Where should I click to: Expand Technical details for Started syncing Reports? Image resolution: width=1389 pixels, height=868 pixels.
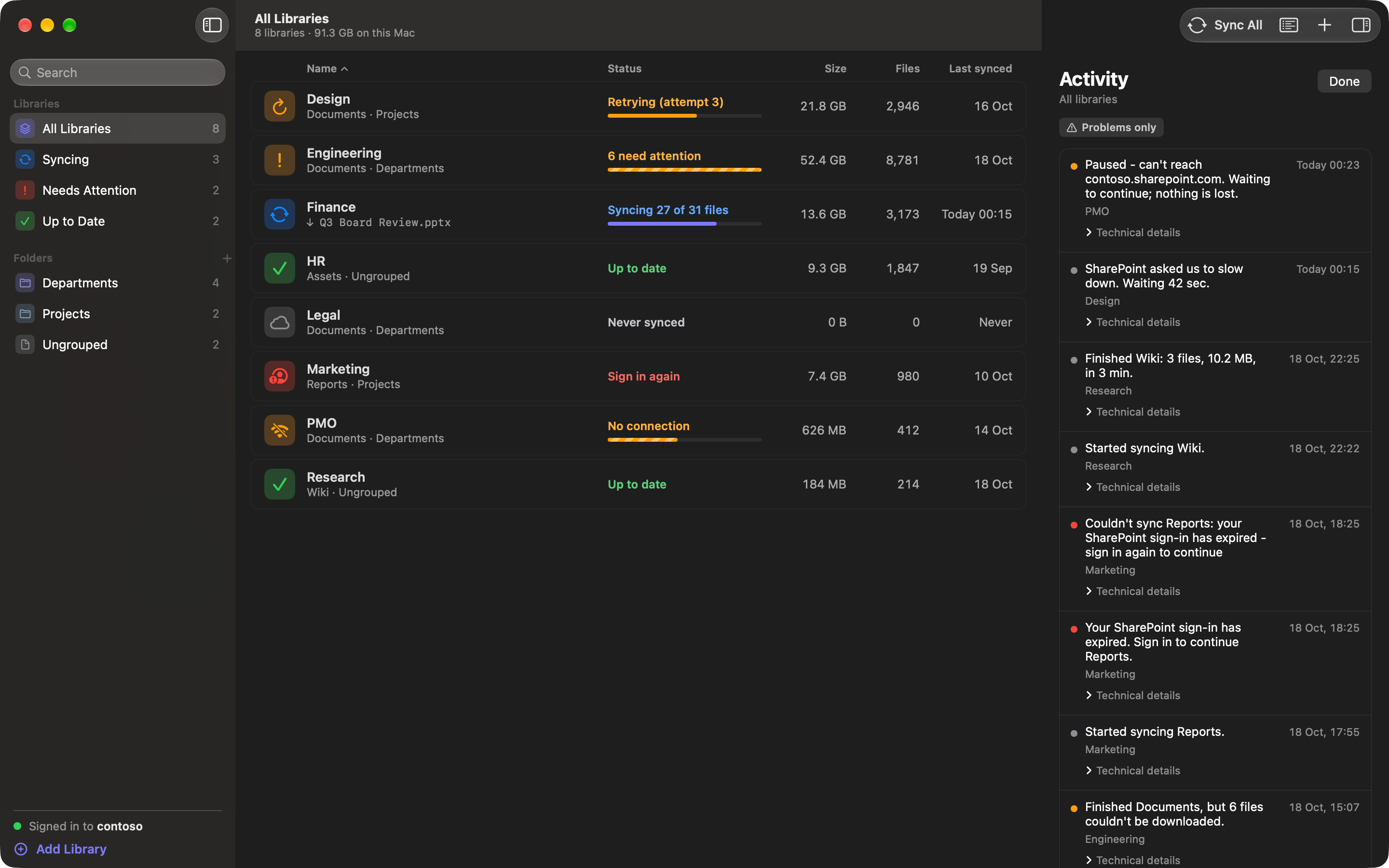[1132, 771]
